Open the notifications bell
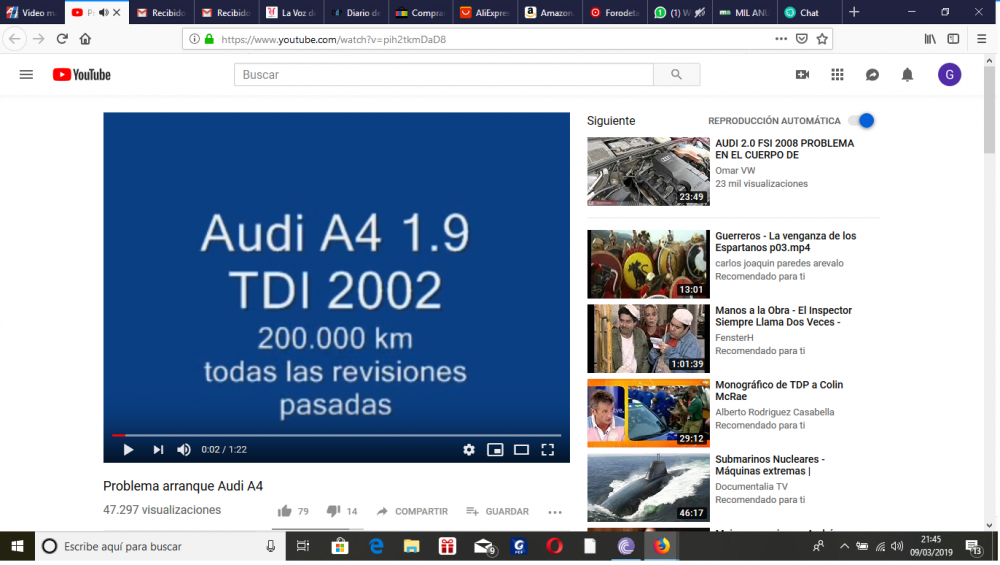The width and height of the screenshot is (1000, 565). (x=907, y=75)
